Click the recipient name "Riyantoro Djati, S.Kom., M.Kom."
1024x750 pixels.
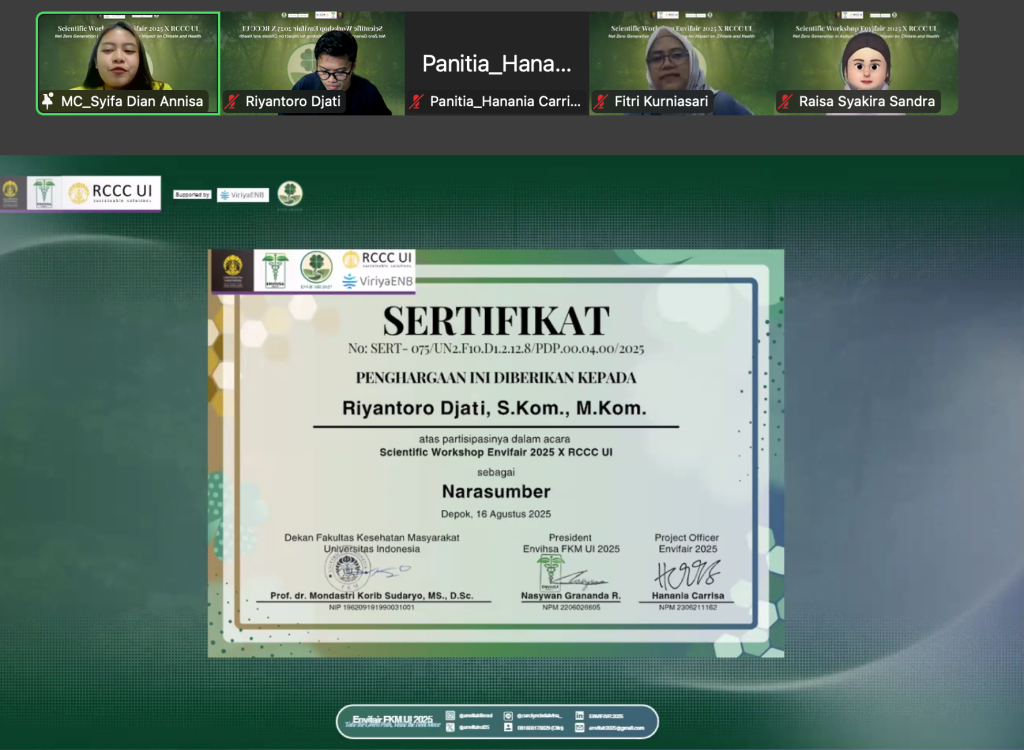[494, 408]
